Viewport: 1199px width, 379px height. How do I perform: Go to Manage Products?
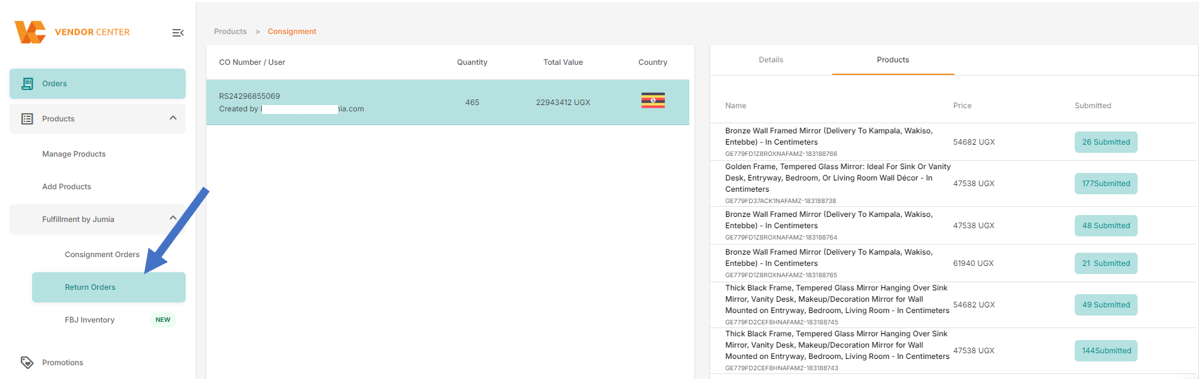pos(73,154)
